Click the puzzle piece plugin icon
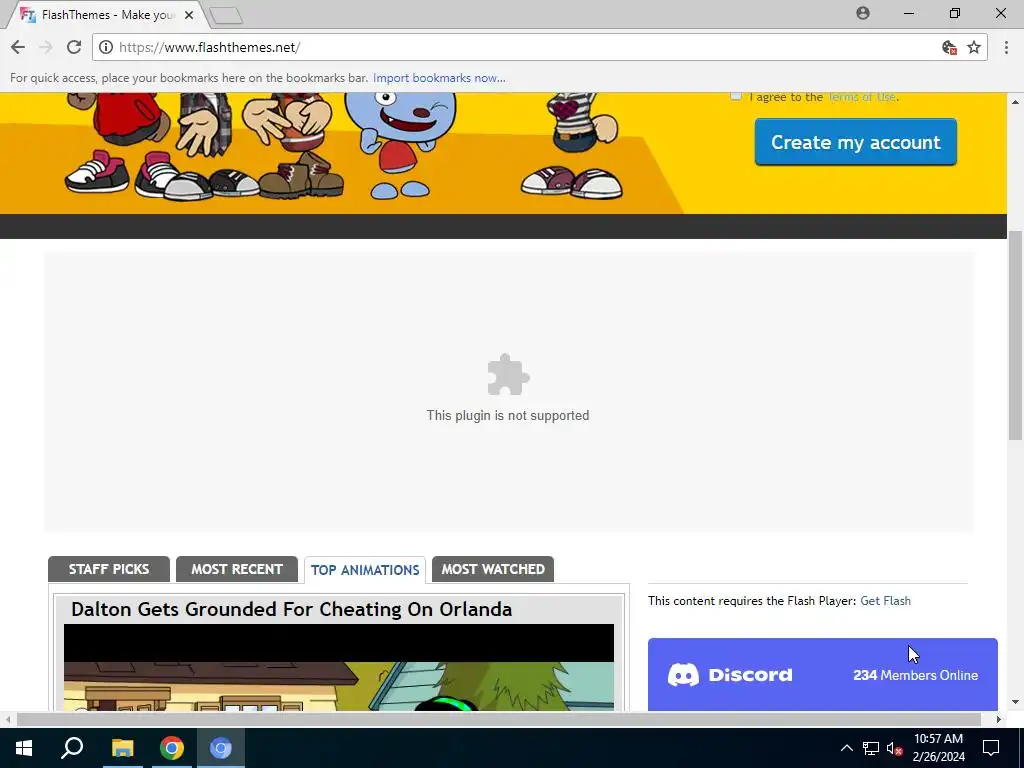1024x768 pixels. (508, 374)
